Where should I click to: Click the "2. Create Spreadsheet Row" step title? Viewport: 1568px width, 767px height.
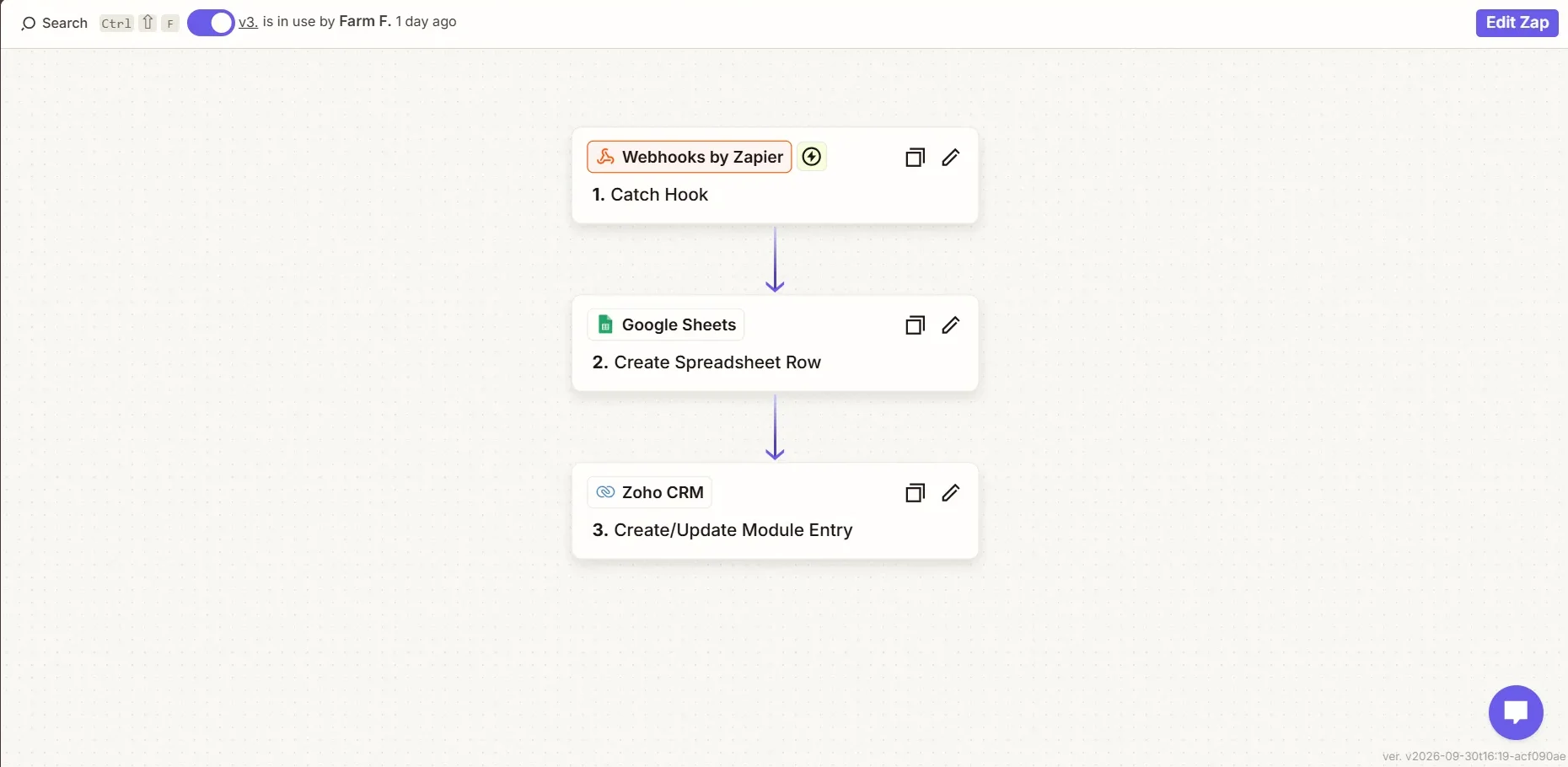(x=706, y=362)
